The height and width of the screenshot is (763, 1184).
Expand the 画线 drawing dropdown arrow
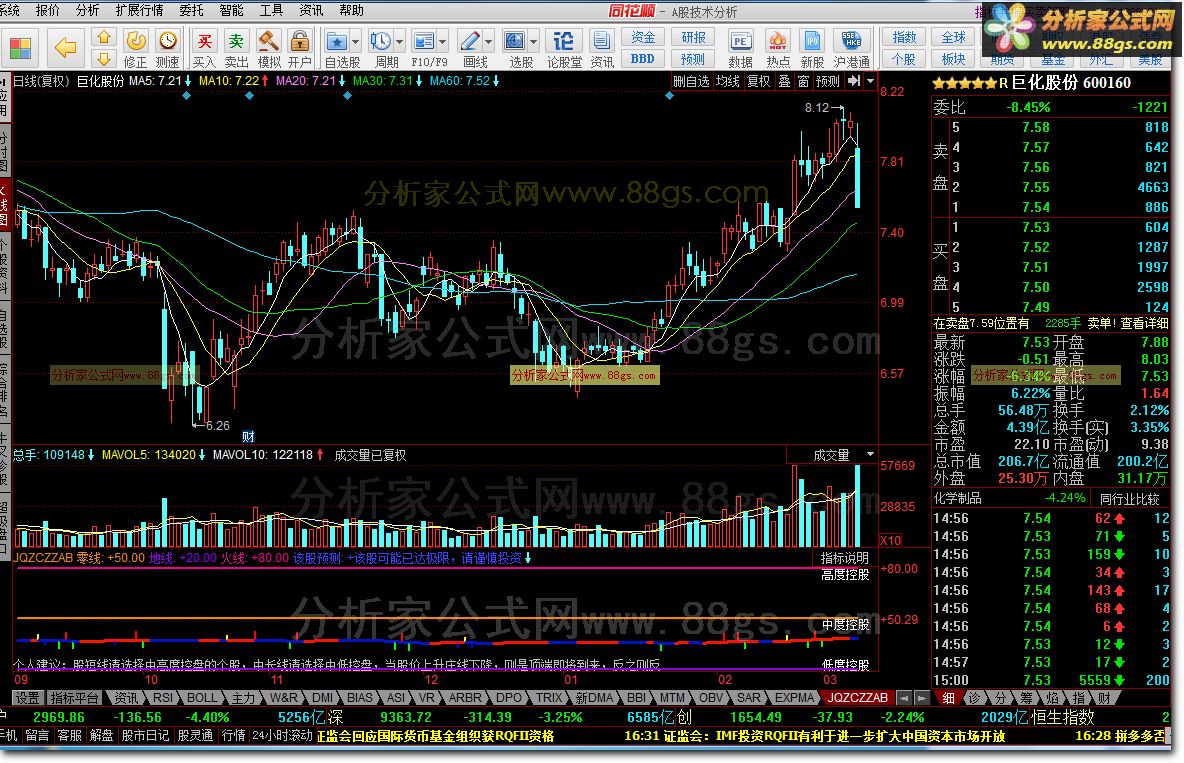coord(489,42)
